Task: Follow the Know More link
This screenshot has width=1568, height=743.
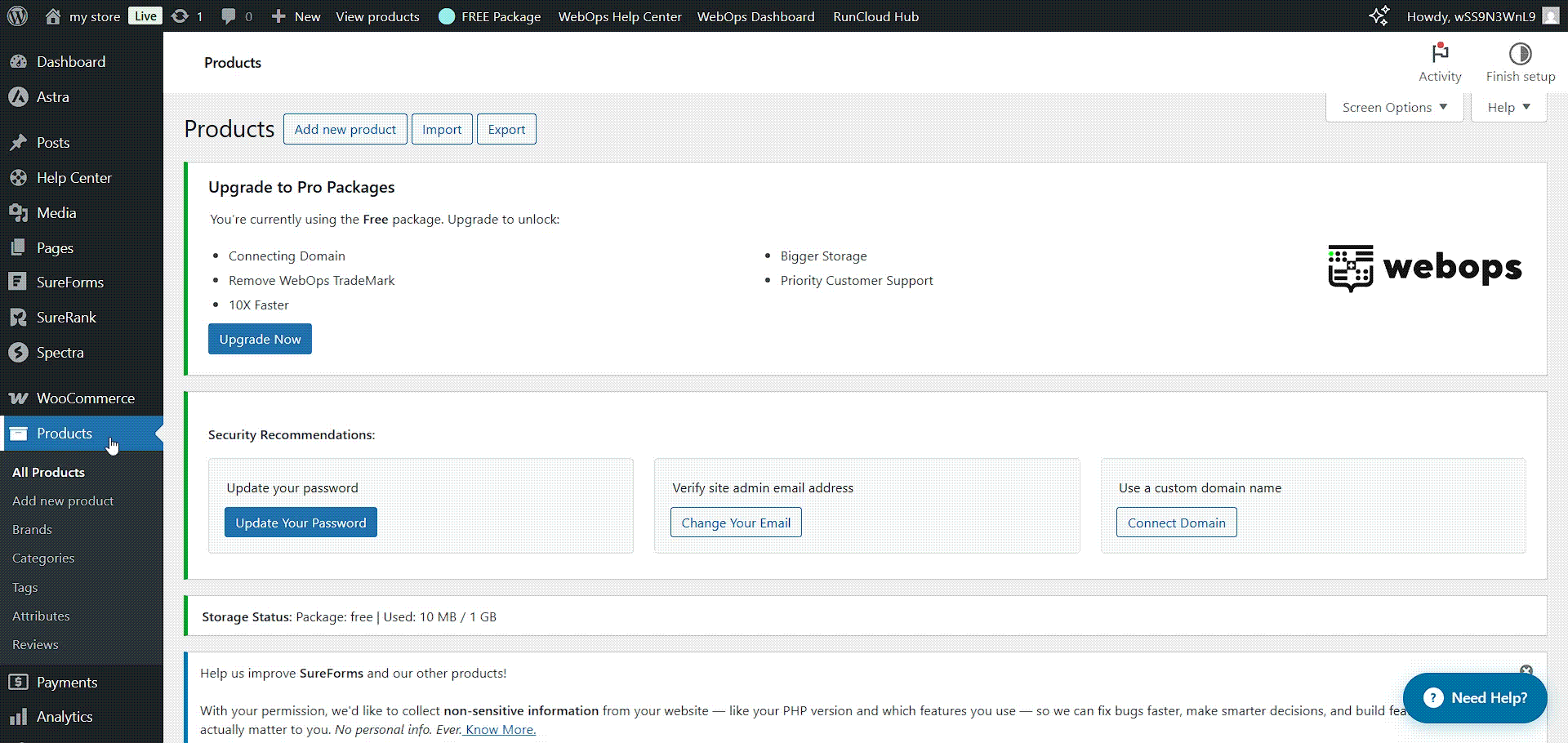Action: click(x=500, y=730)
